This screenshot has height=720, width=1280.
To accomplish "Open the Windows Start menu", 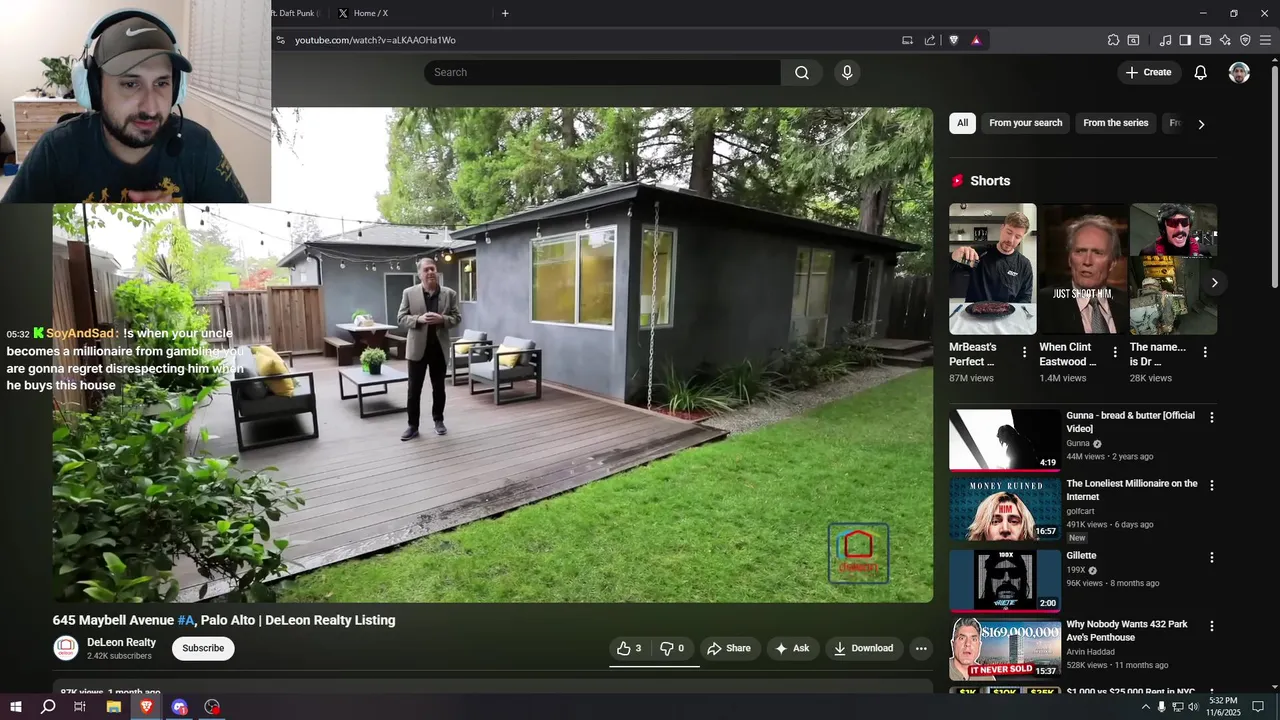I will coord(16,707).
